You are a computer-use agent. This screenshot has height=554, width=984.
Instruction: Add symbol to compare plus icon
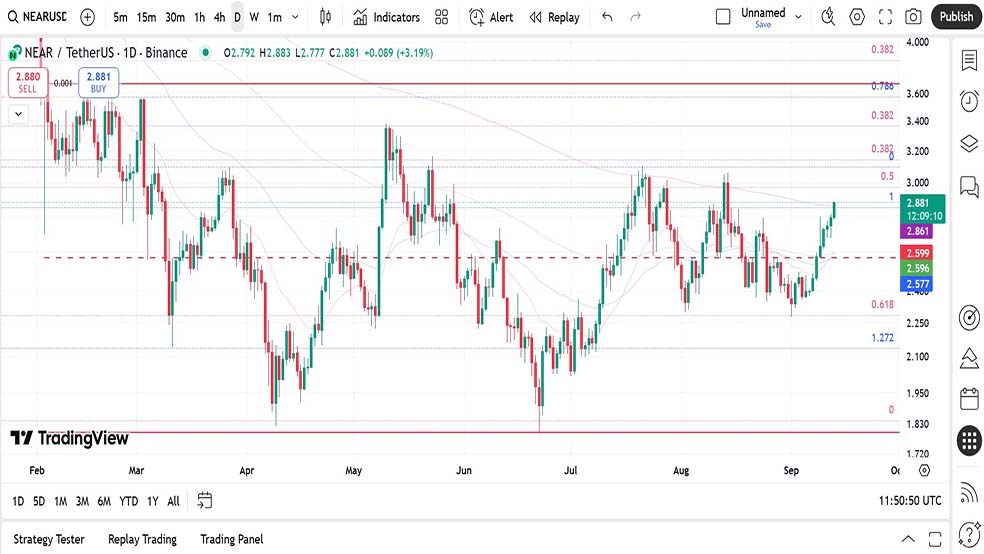(87, 17)
